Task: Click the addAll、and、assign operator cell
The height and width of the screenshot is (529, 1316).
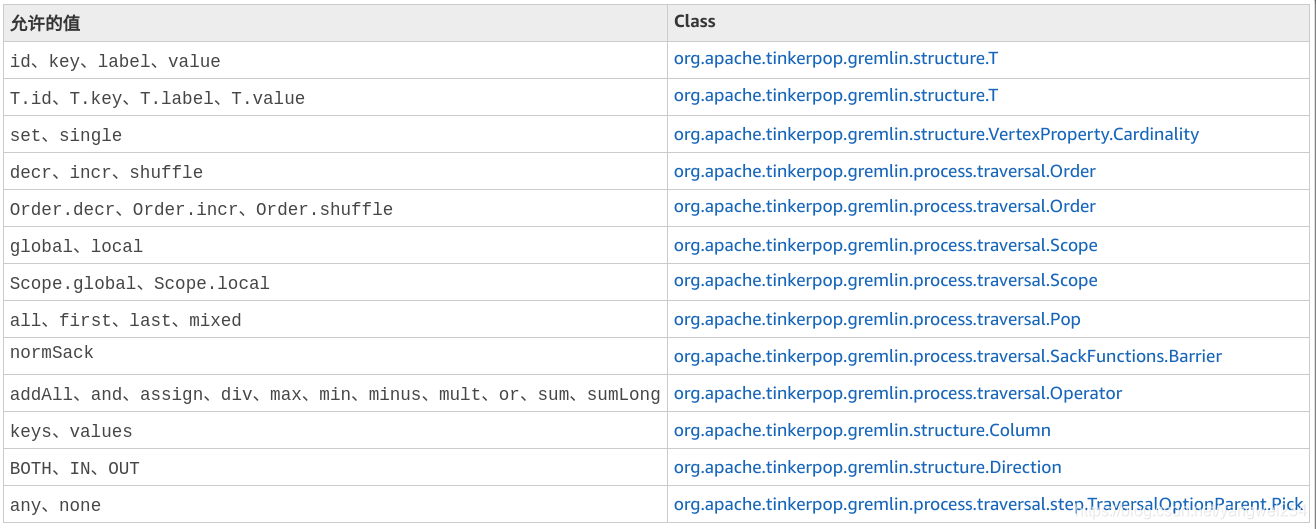Action: (336, 393)
